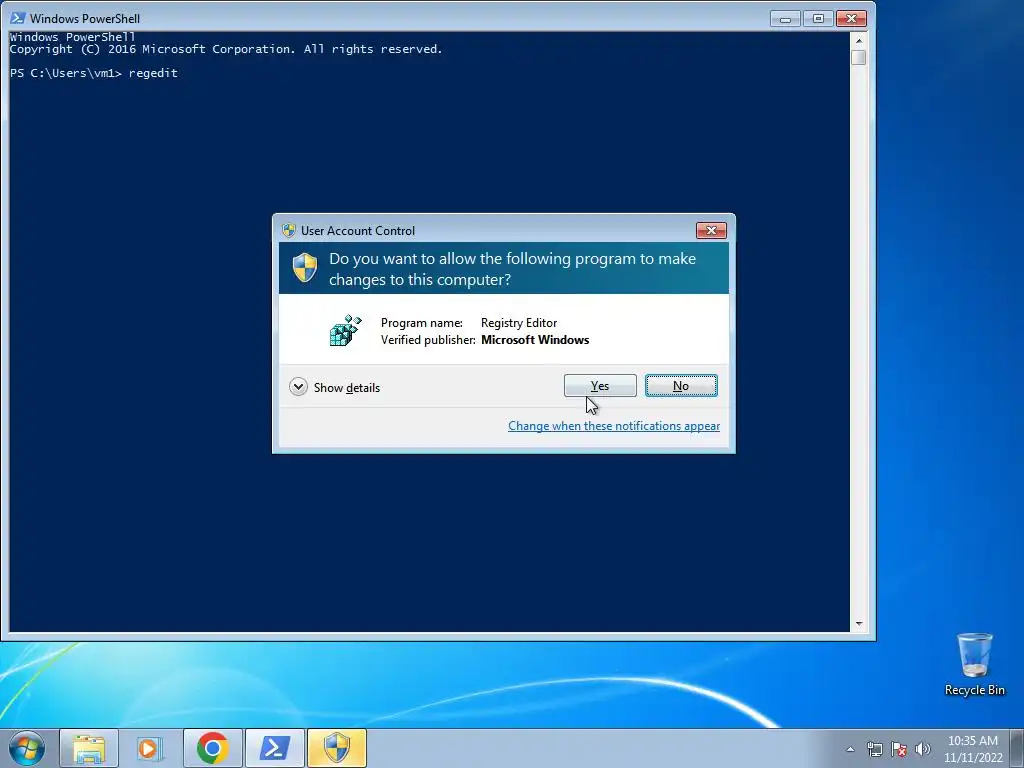The width and height of the screenshot is (1024, 768).
Task: Click the small shield icon in UAC title bar
Action: pos(289,230)
